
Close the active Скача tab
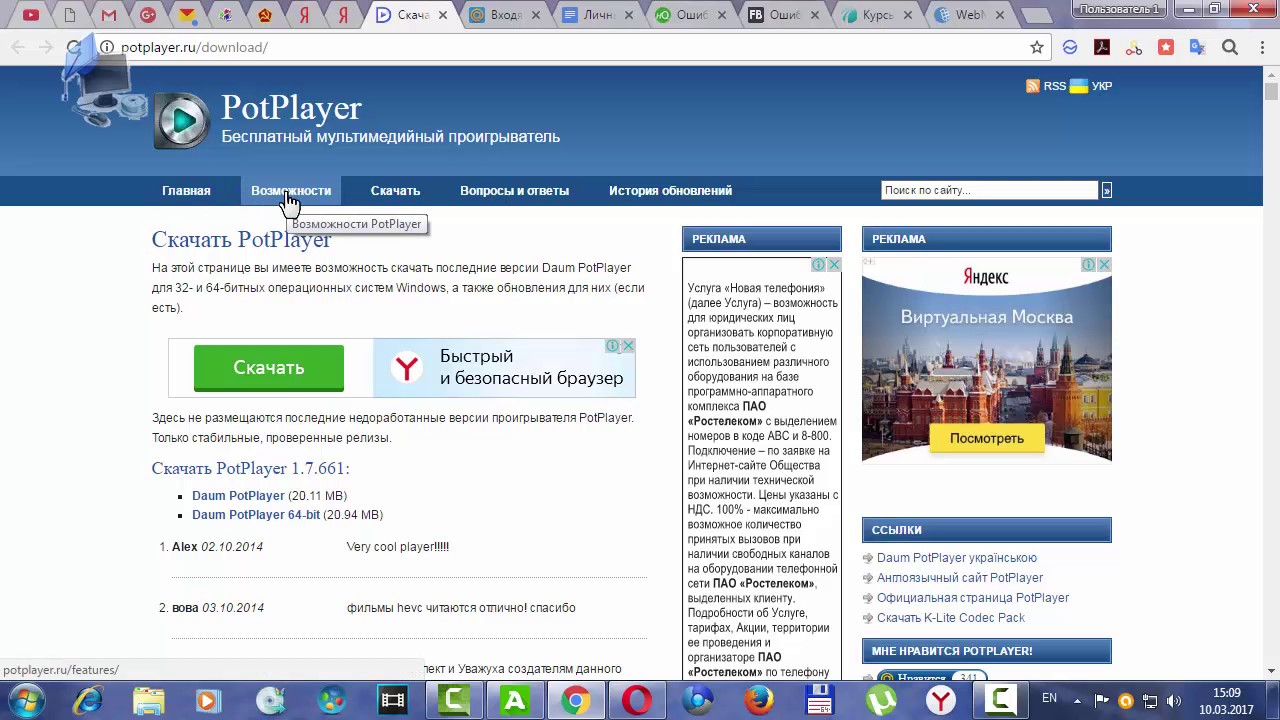tap(443, 15)
